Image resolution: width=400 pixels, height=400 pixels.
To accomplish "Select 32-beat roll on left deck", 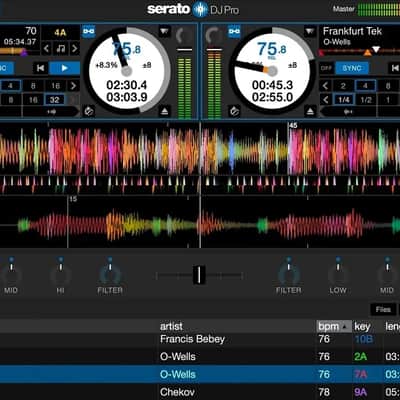I will pyautogui.click(x=55, y=100).
